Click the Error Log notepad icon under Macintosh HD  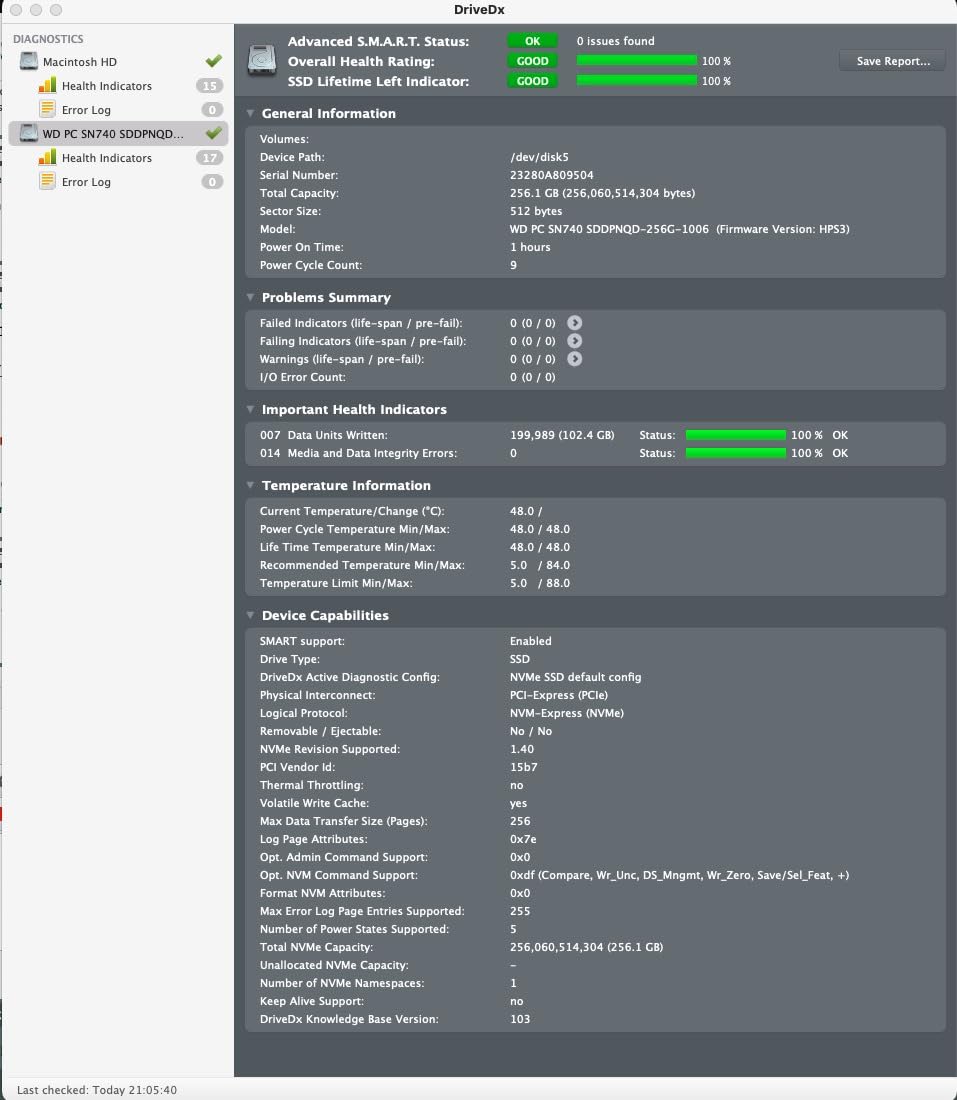(x=47, y=109)
